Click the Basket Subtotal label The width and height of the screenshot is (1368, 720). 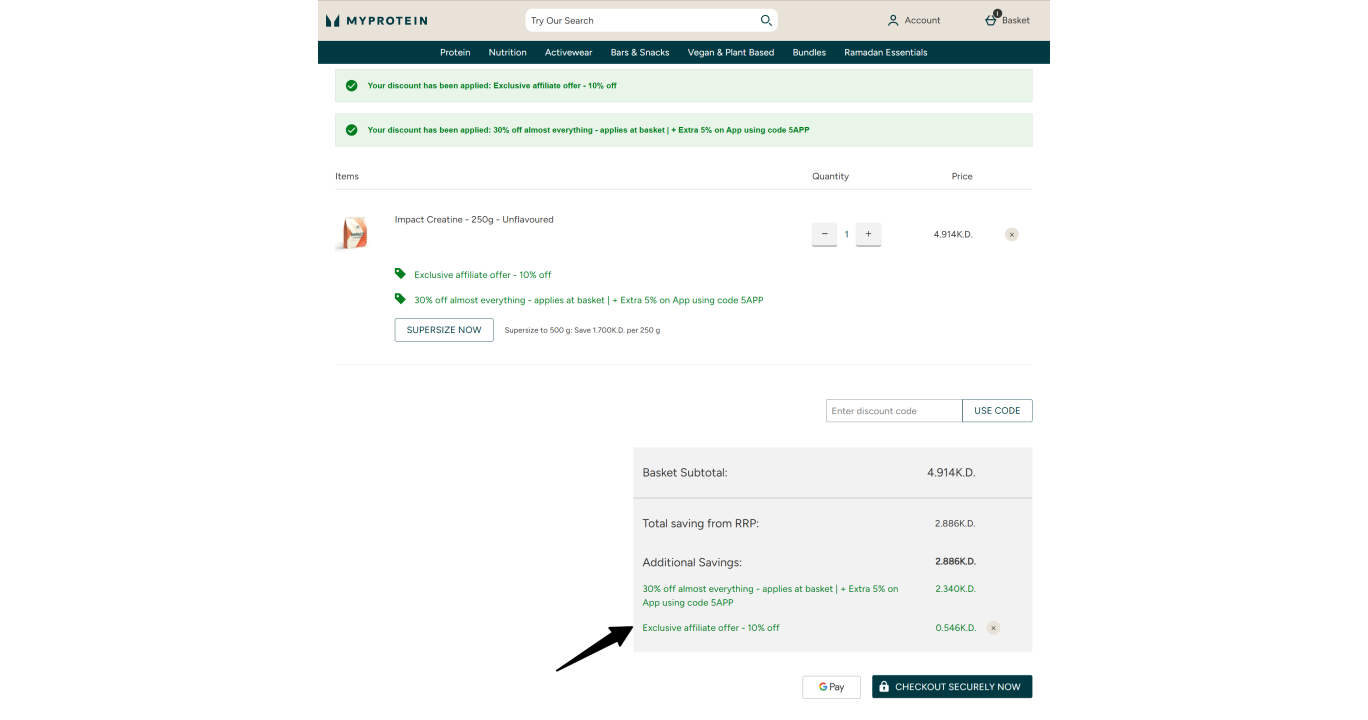[685, 473]
